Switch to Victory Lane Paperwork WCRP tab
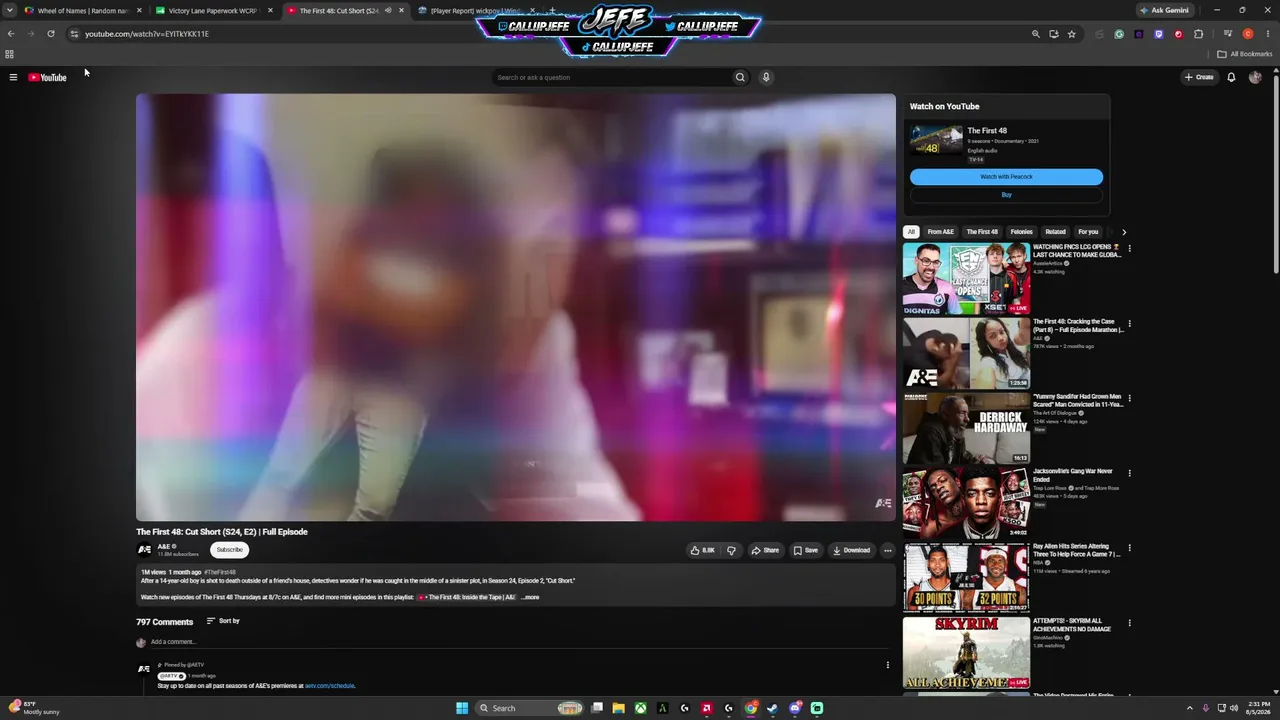1280x720 pixels. (x=212, y=10)
